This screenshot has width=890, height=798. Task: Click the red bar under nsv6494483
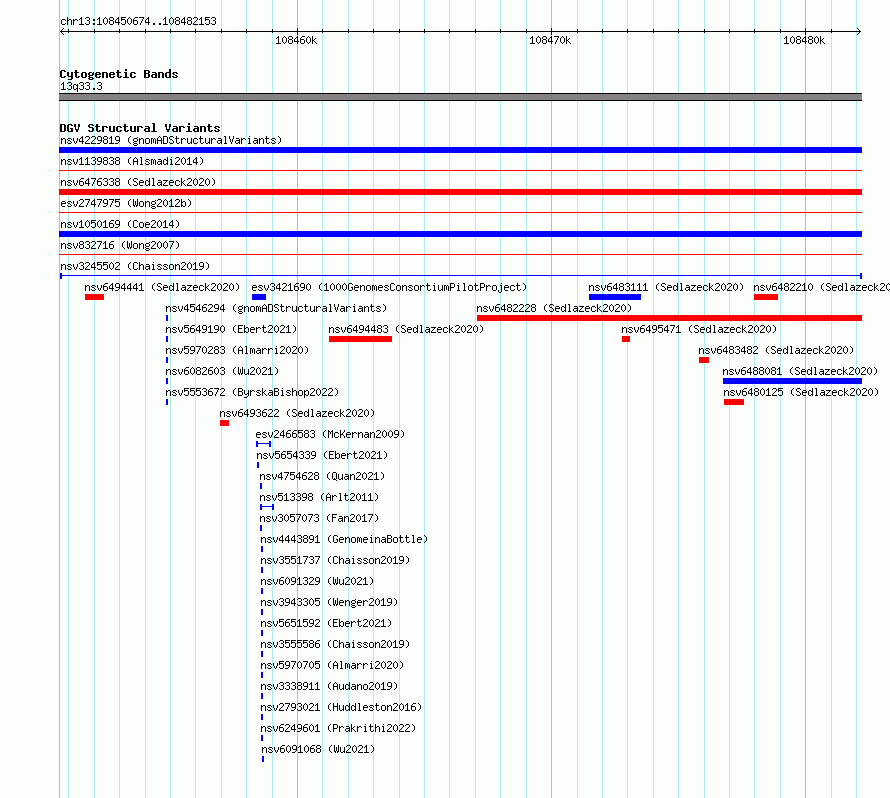360,339
